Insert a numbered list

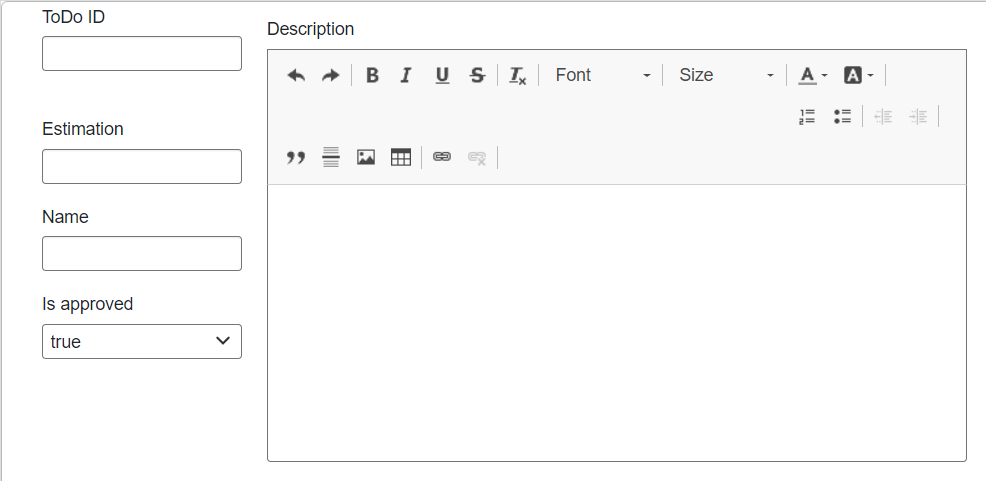807,117
